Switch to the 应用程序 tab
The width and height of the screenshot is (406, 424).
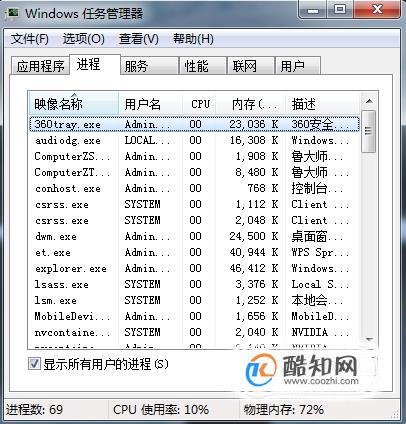click(x=40, y=66)
